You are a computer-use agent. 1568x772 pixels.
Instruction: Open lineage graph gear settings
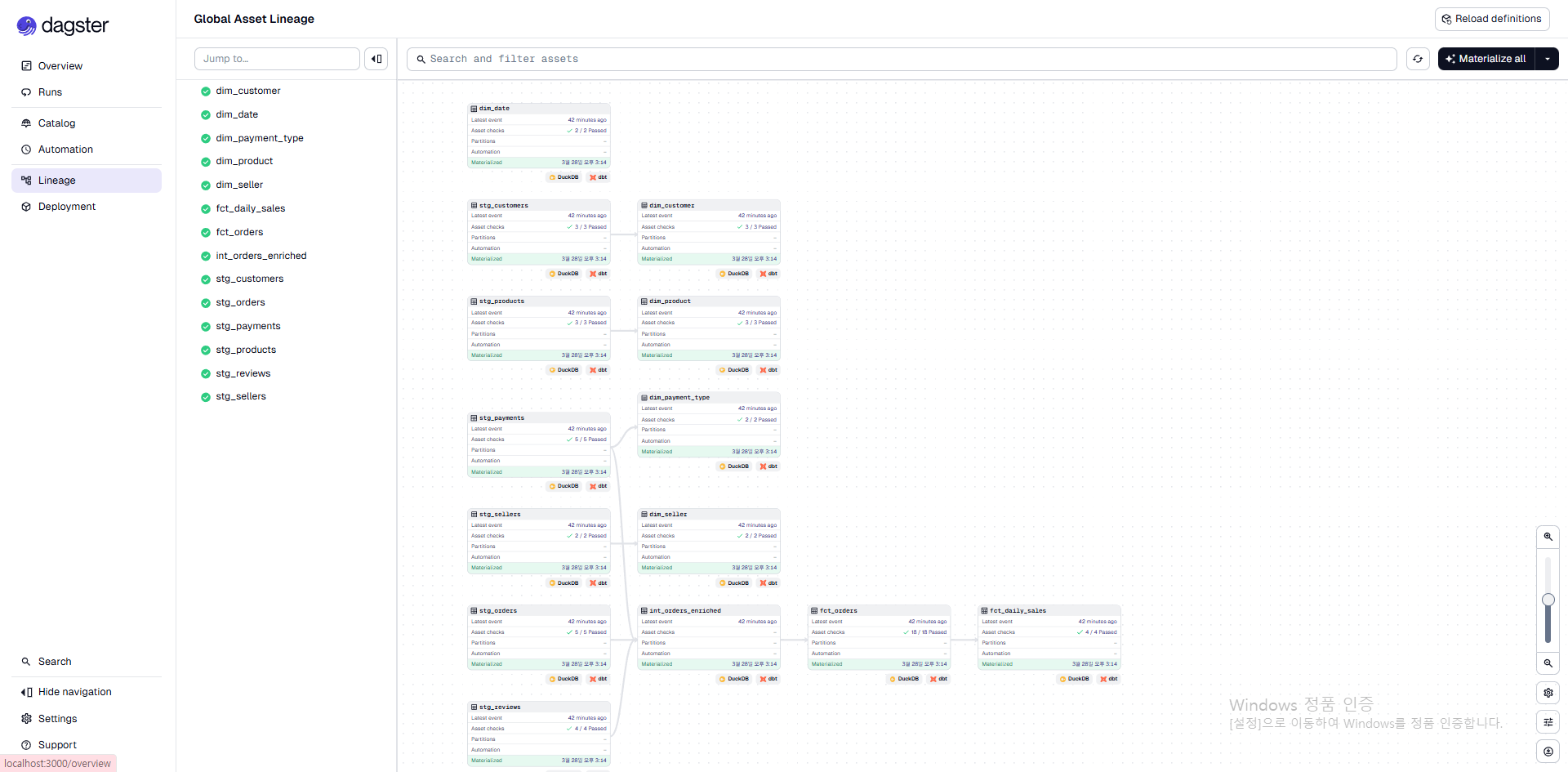coord(1548,693)
